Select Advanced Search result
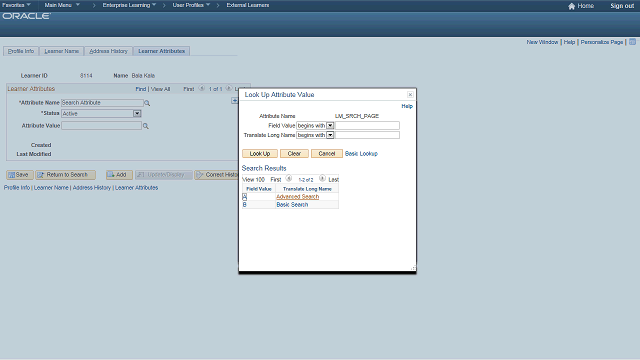The image size is (640, 360). click(x=298, y=197)
